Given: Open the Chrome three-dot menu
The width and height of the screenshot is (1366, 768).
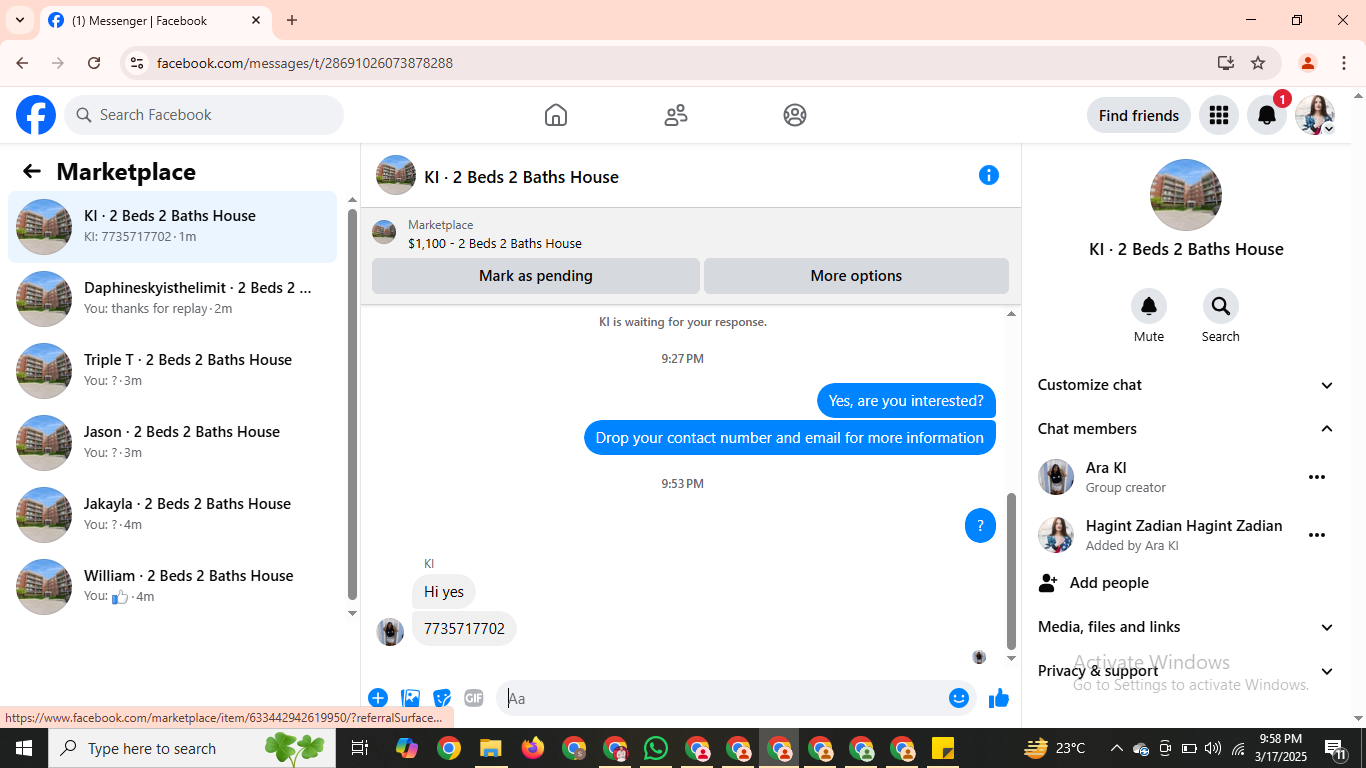Looking at the screenshot, I should 1343,63.
